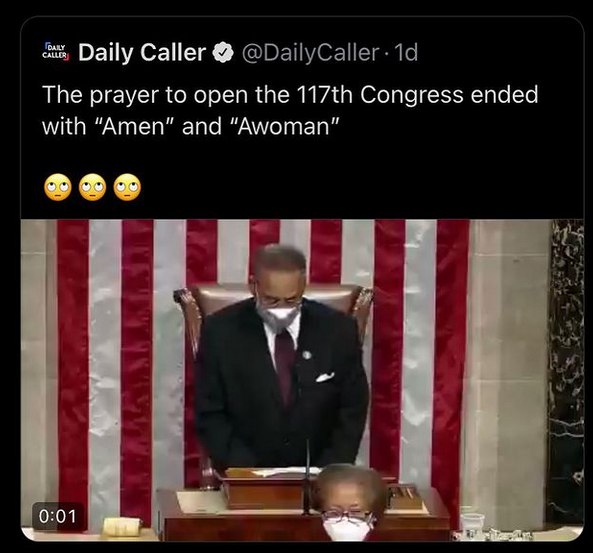Click the third eye-roll emoji
The image size is (593, 553).
click(127, 187)
